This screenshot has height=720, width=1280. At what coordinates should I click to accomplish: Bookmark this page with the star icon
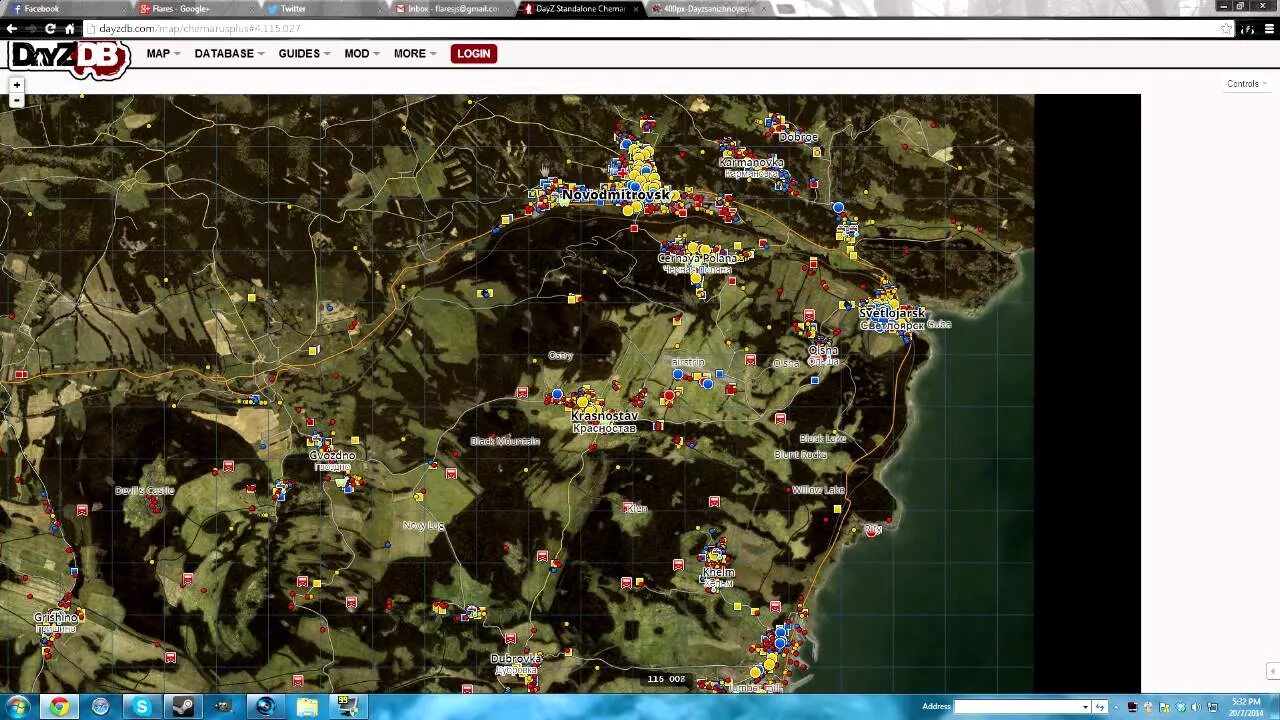pyautogui.click(x=1226, y=29)
